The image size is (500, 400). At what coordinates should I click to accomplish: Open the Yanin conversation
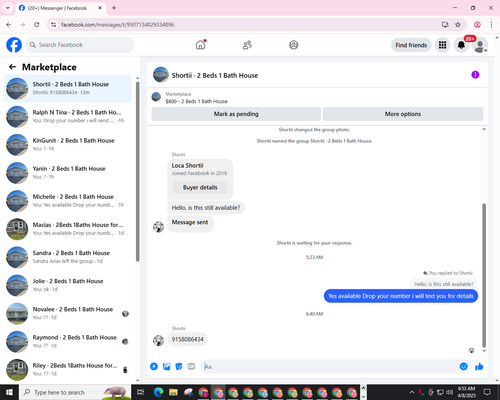67,173
